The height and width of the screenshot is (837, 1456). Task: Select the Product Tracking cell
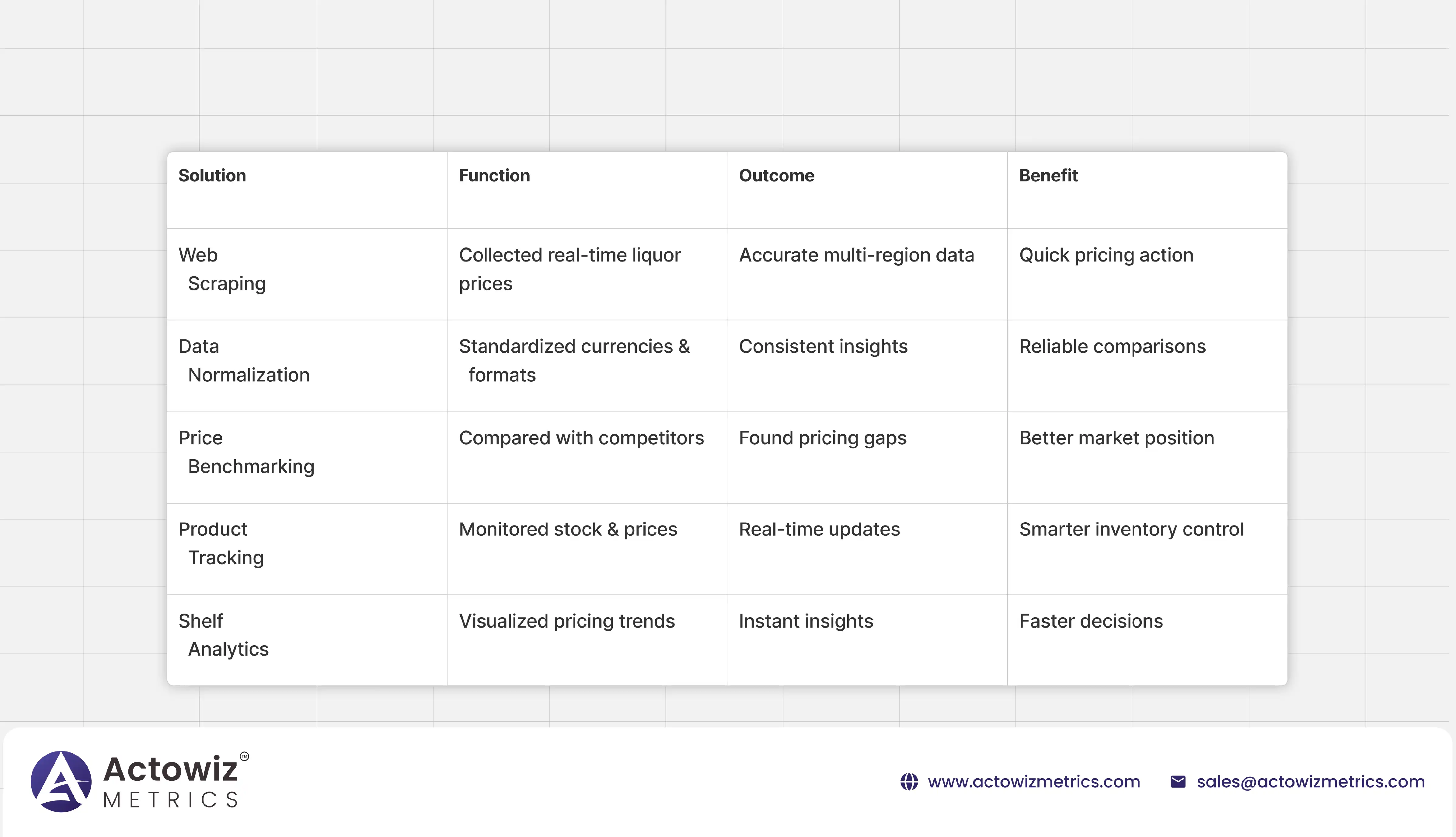point(221,544)
